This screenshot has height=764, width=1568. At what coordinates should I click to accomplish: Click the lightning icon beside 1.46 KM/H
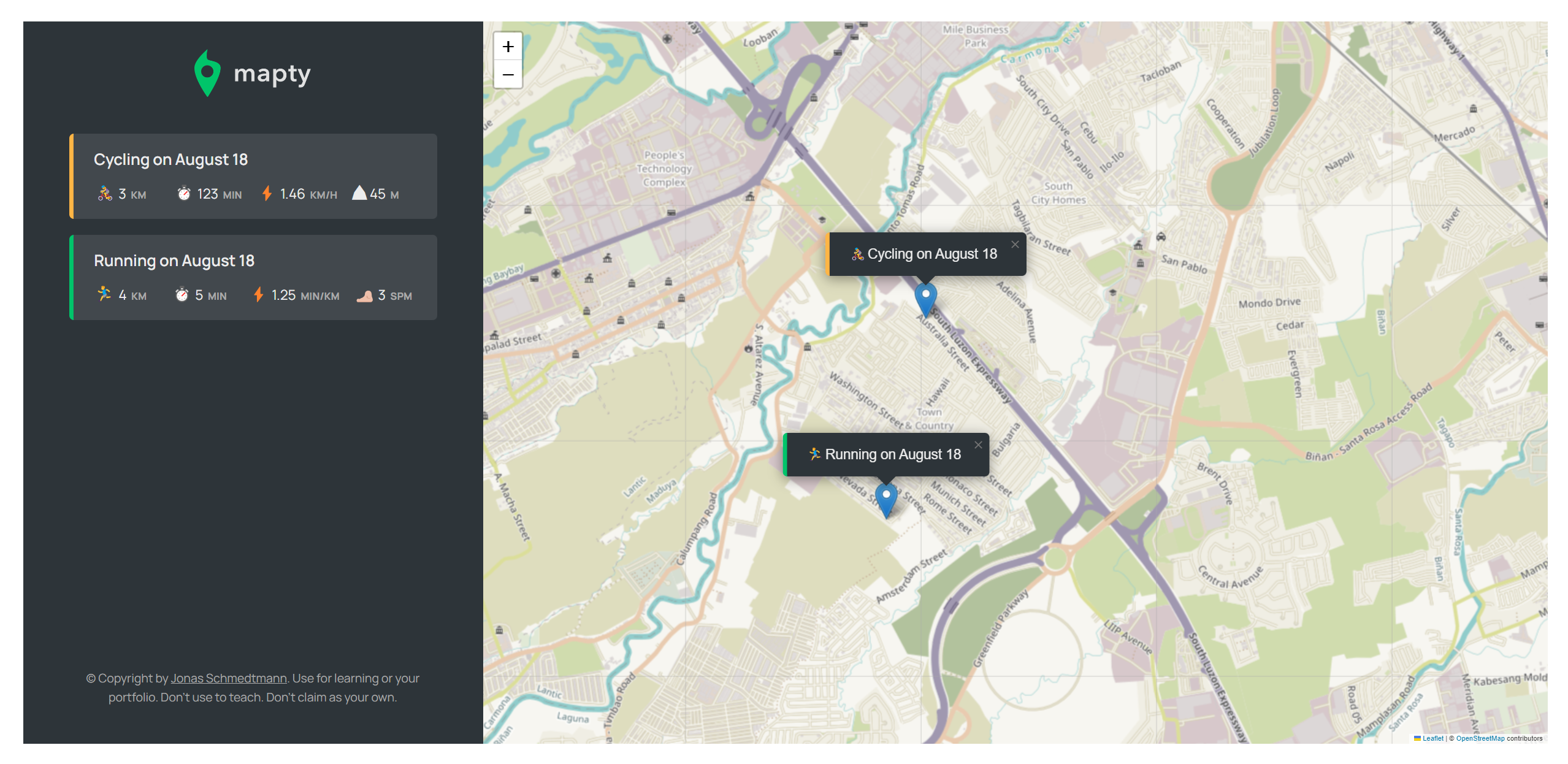(267, 194)
